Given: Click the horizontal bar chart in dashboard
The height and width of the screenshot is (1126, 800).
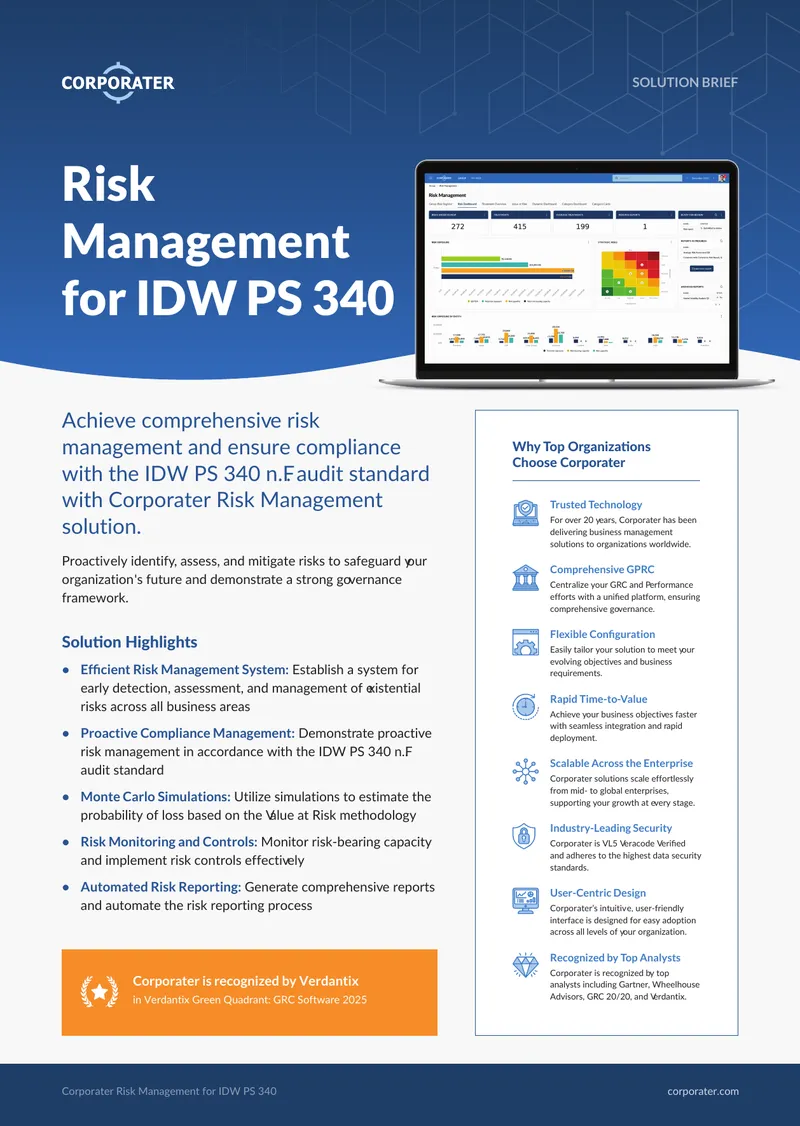Looking at the screenshot, I should pos(508,267).
